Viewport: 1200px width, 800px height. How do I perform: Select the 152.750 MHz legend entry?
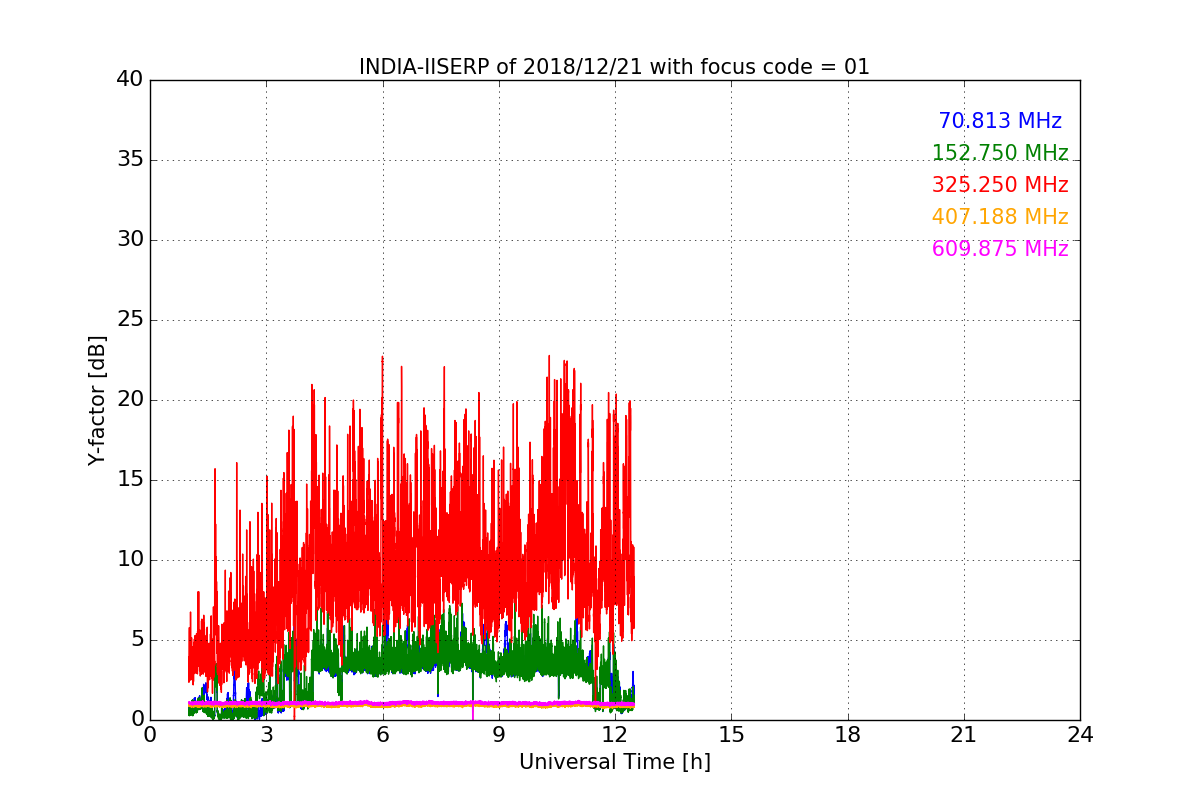(1000, 153)
